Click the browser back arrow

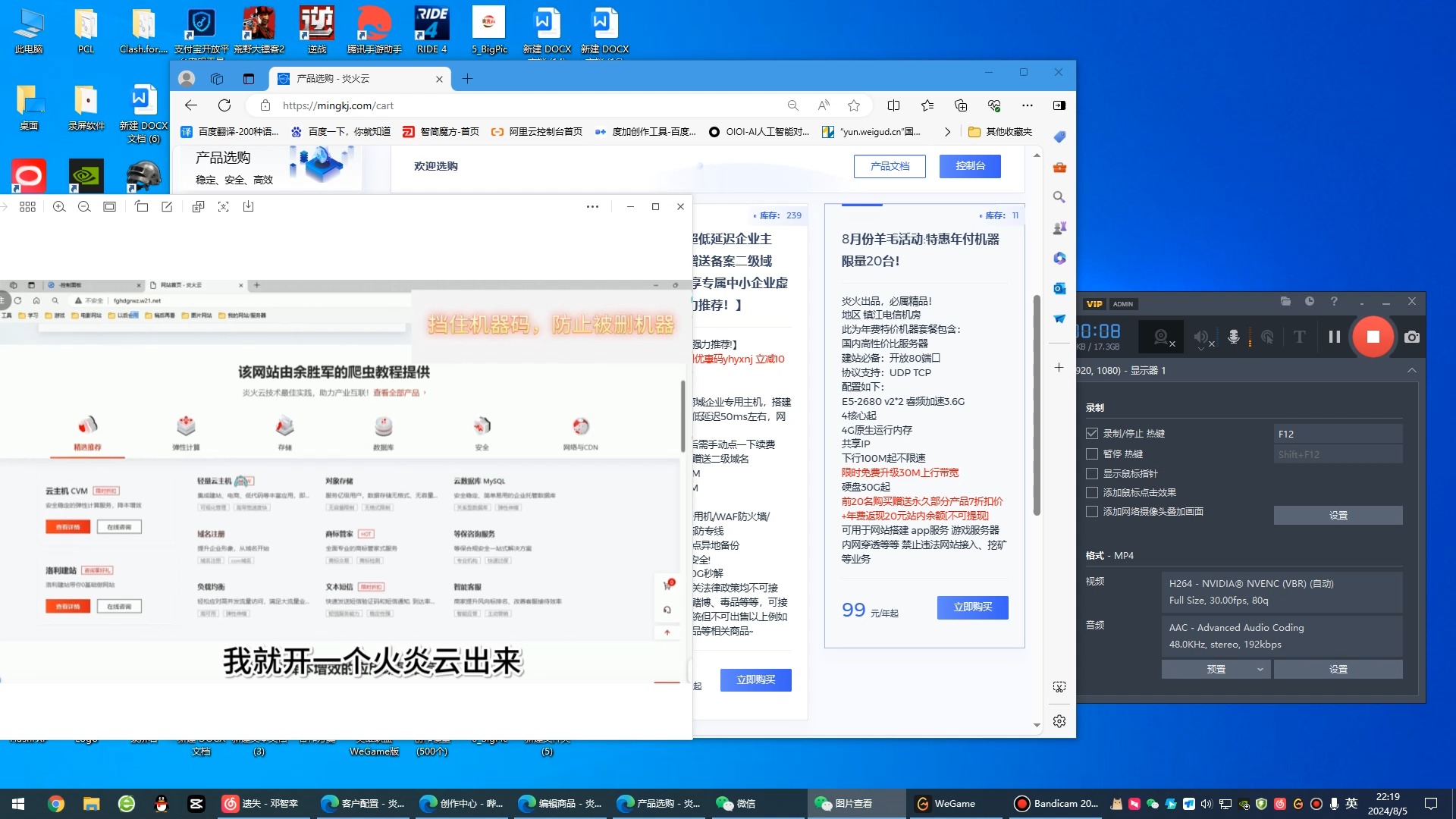click(x=191, y=106)
